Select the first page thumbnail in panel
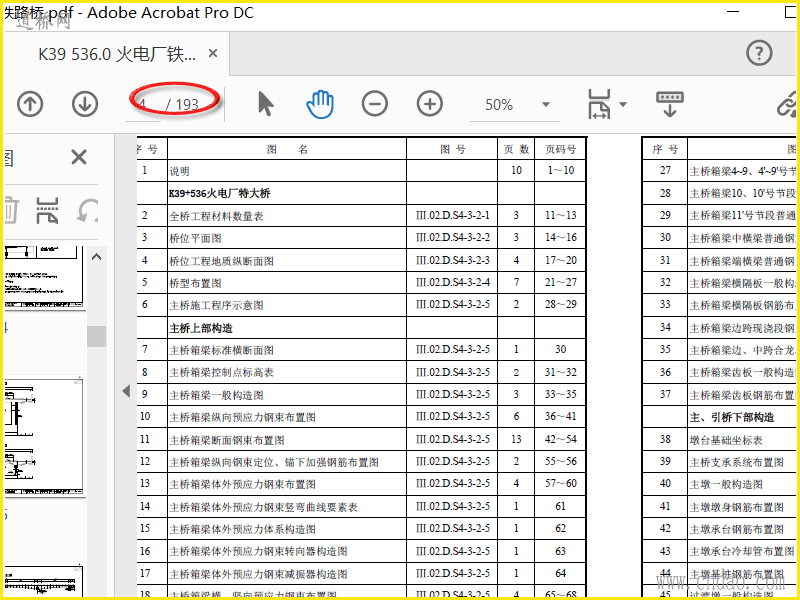This screenshot has height=600, width=800. 44,278
